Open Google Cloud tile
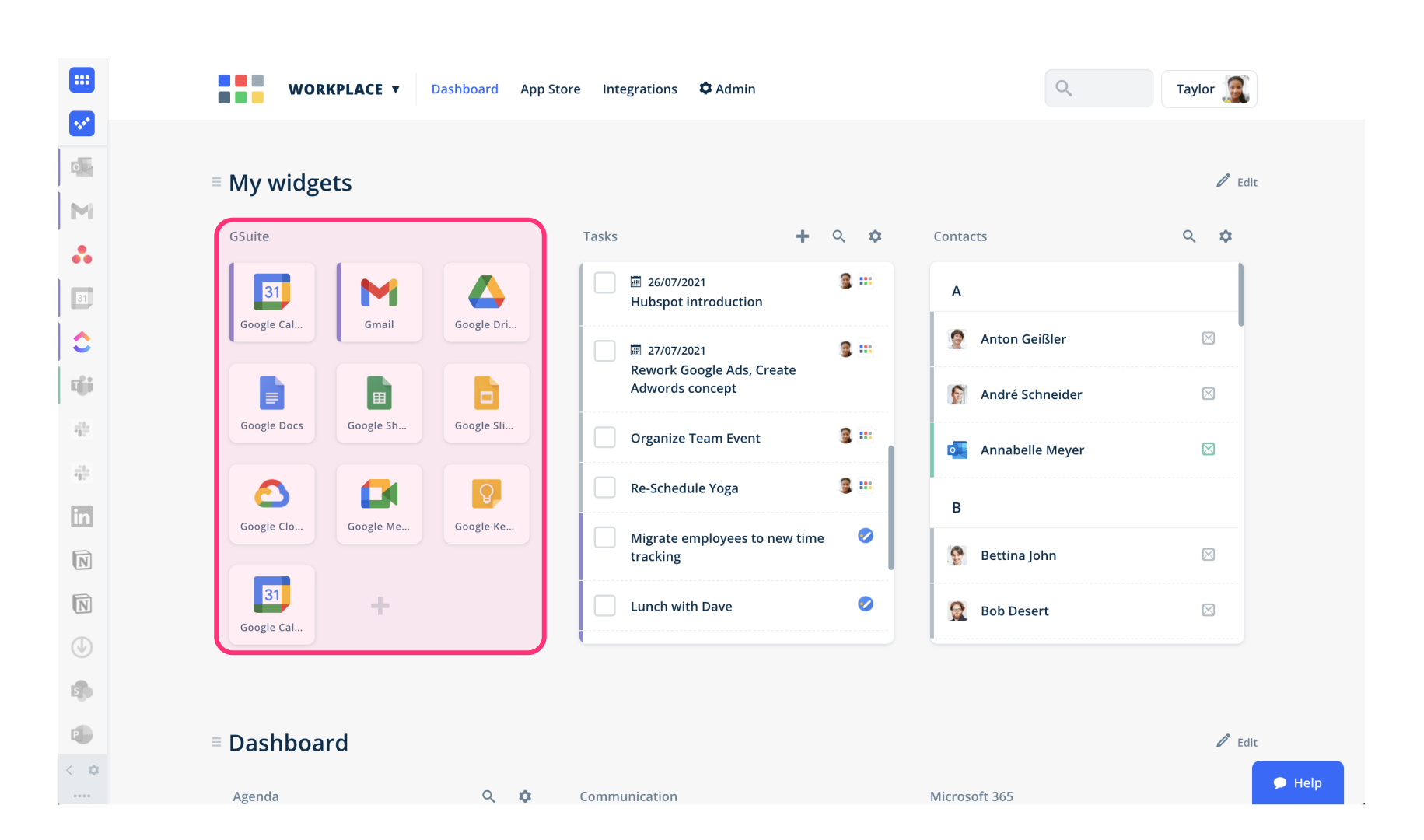 pos(271,504)
